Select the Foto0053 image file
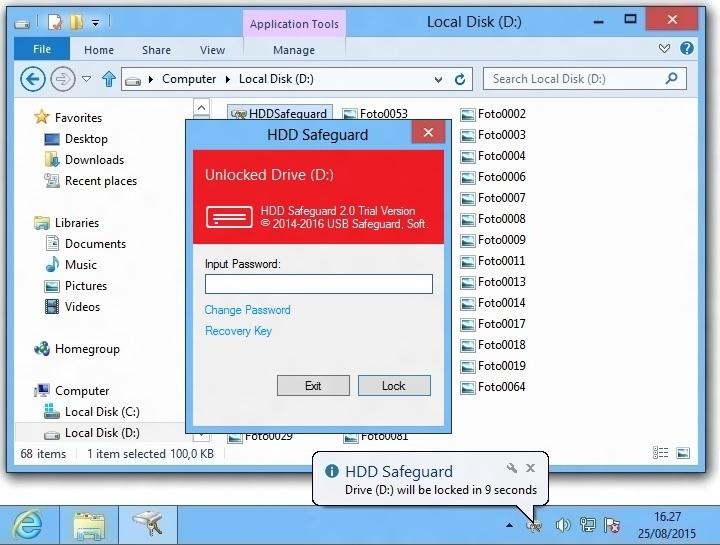This screenshot has height=545, width=720. click(376, 113)
